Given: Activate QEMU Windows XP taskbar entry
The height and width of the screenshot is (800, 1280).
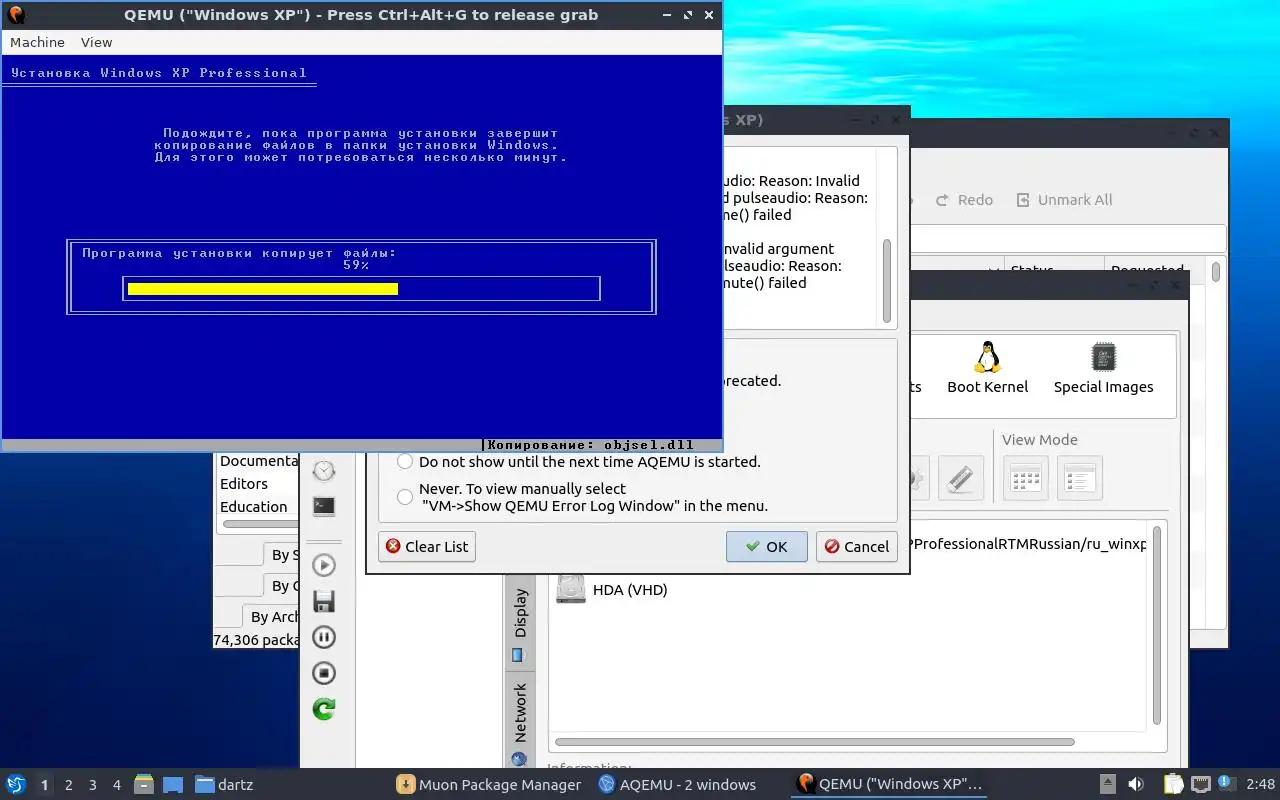Looking at the screenshot, I should pos(889,784).
